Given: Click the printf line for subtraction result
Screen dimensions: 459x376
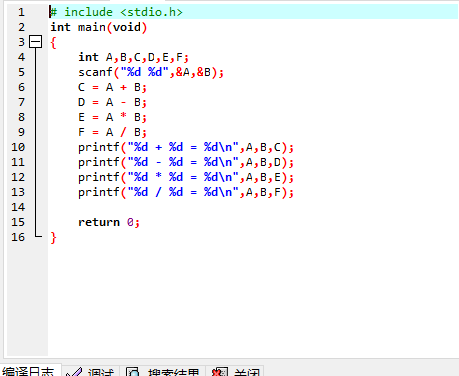Looking at the screenshot, I should click(x=186, y=162).
